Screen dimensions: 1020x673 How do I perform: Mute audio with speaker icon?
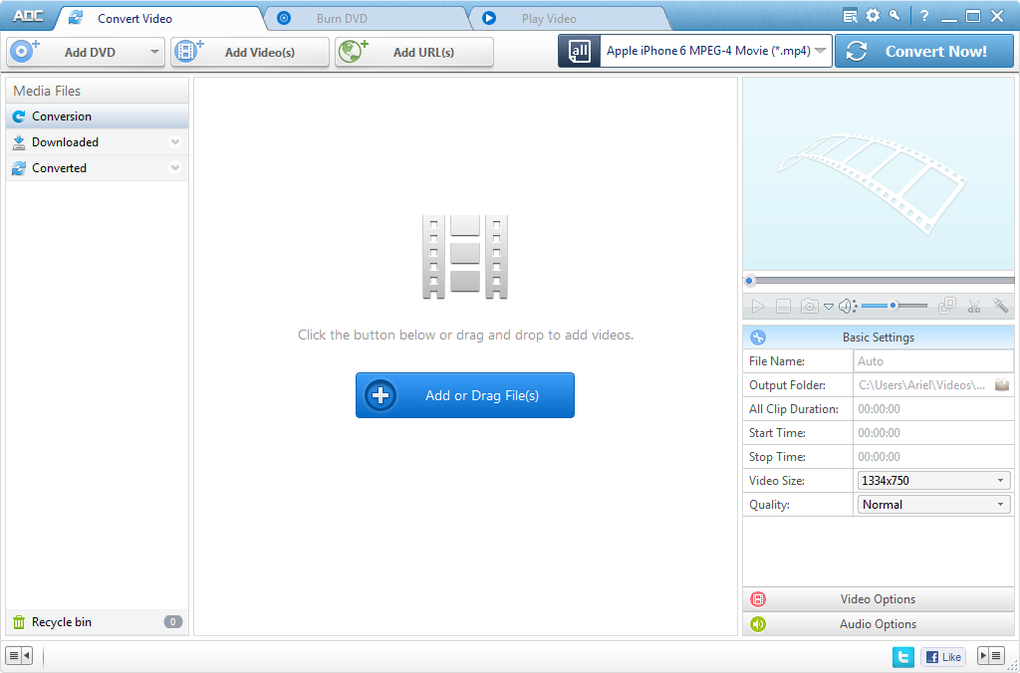pos(846,306)
